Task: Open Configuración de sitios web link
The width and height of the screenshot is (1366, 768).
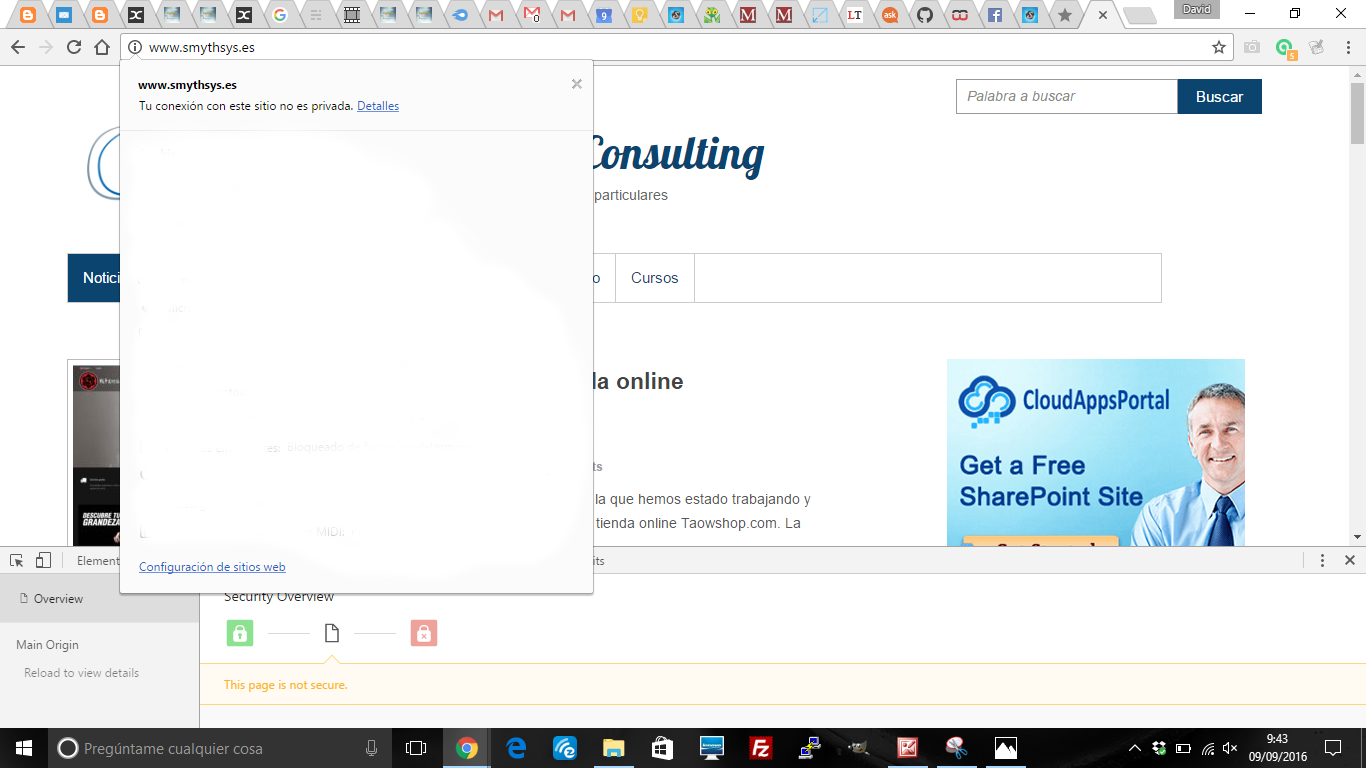Action: (x=212, y=567)
